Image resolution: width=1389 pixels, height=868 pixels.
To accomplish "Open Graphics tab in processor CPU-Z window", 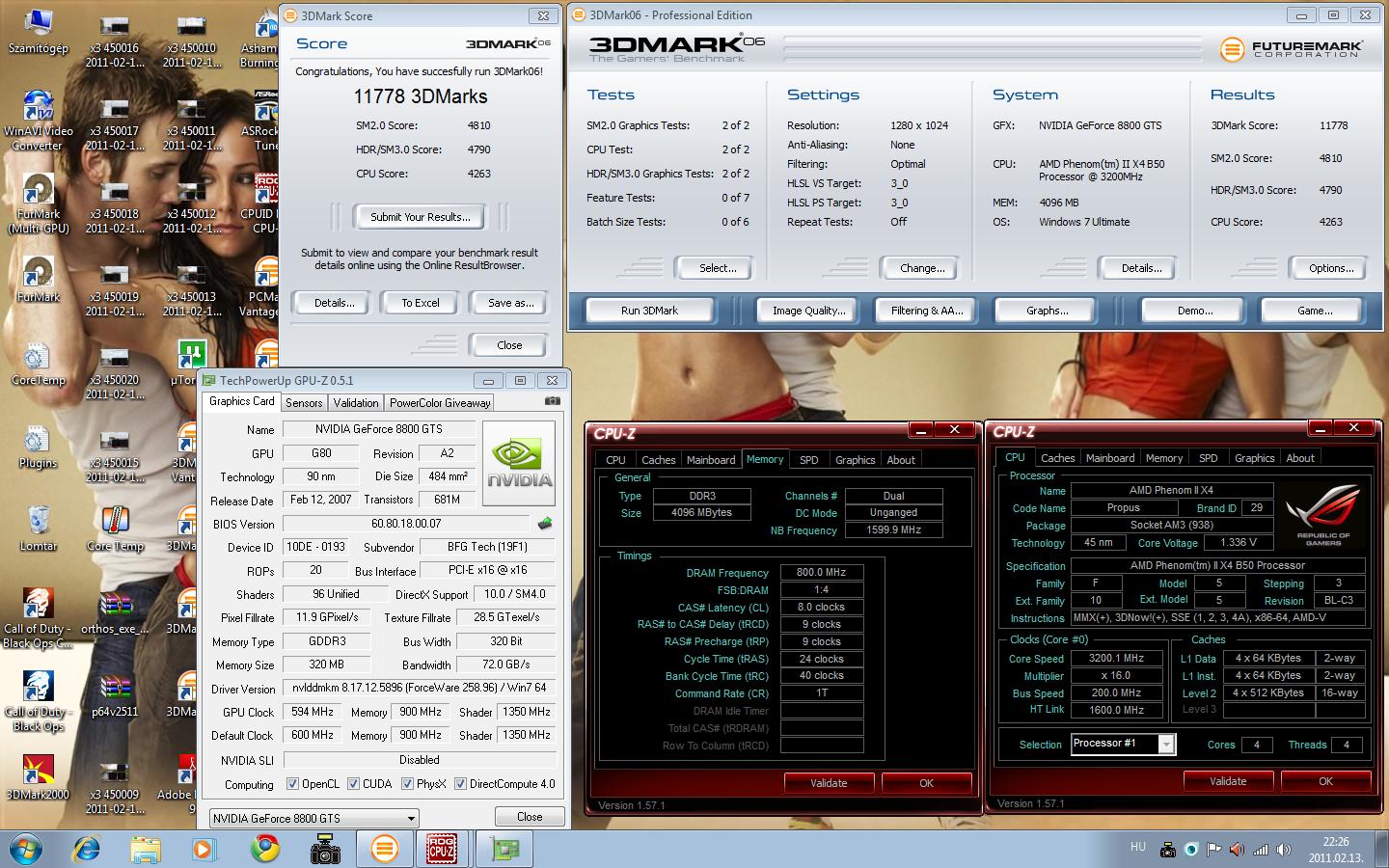I will pyautogui.click(x=1255, y=458).
